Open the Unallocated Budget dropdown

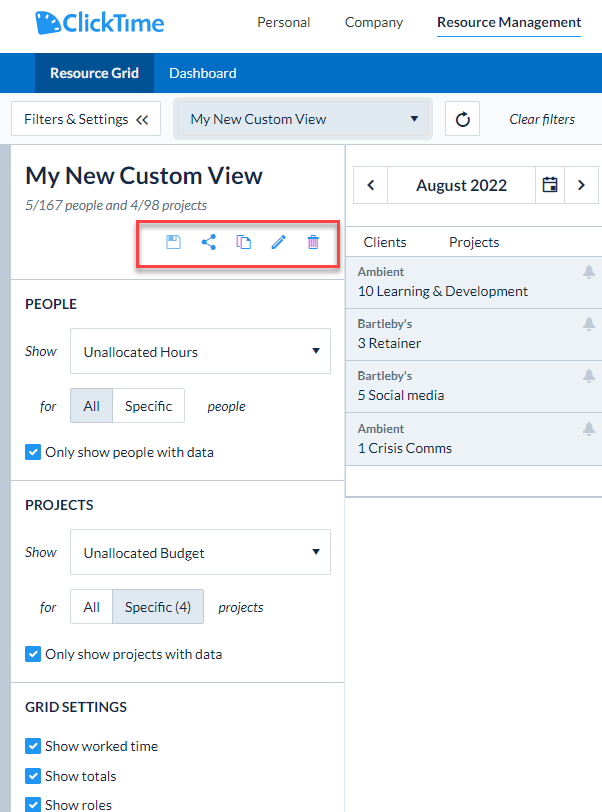click(200, 552)
